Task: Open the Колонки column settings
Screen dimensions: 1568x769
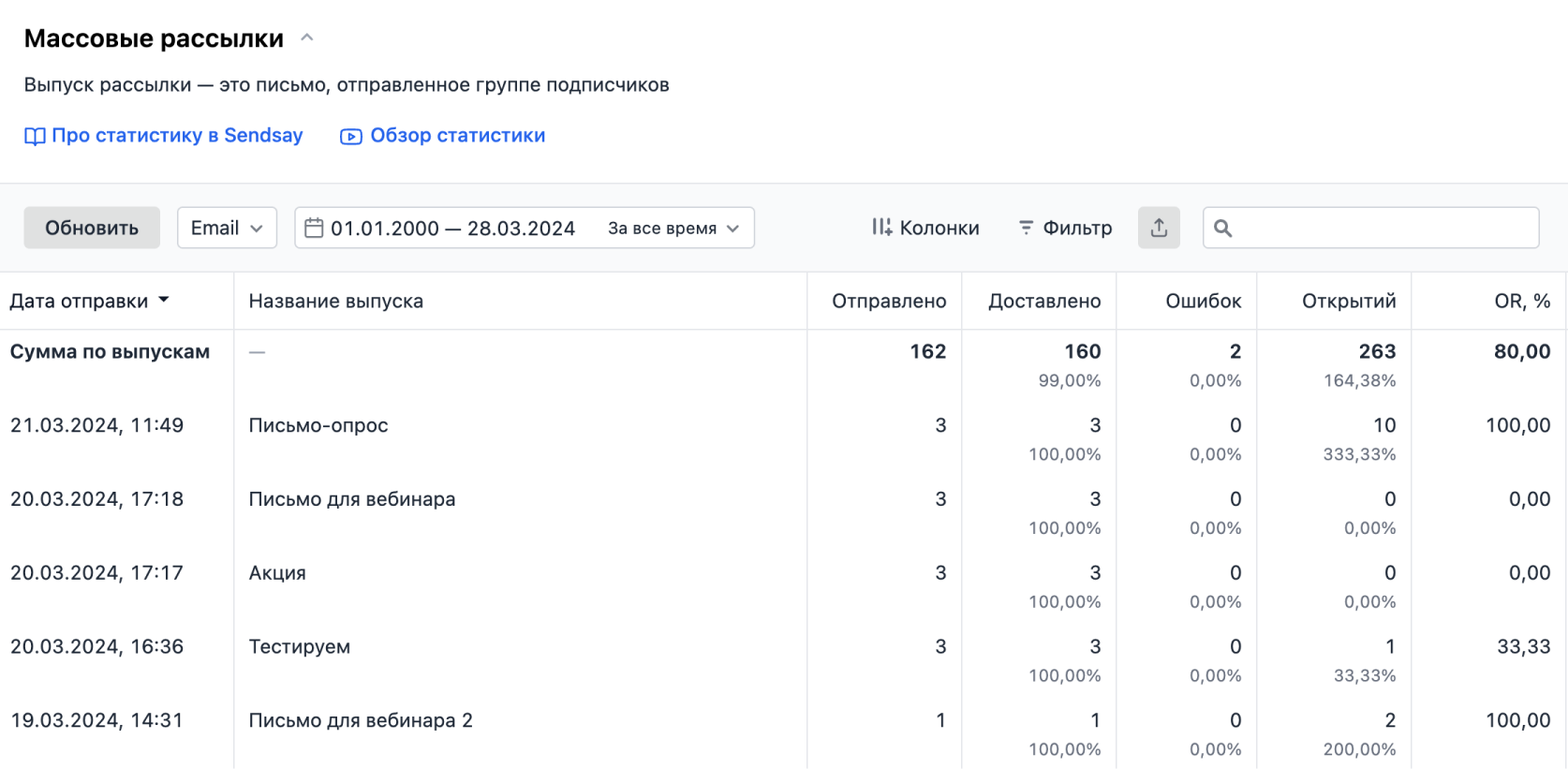Action: pyautogui.click(x=925, y=228)
